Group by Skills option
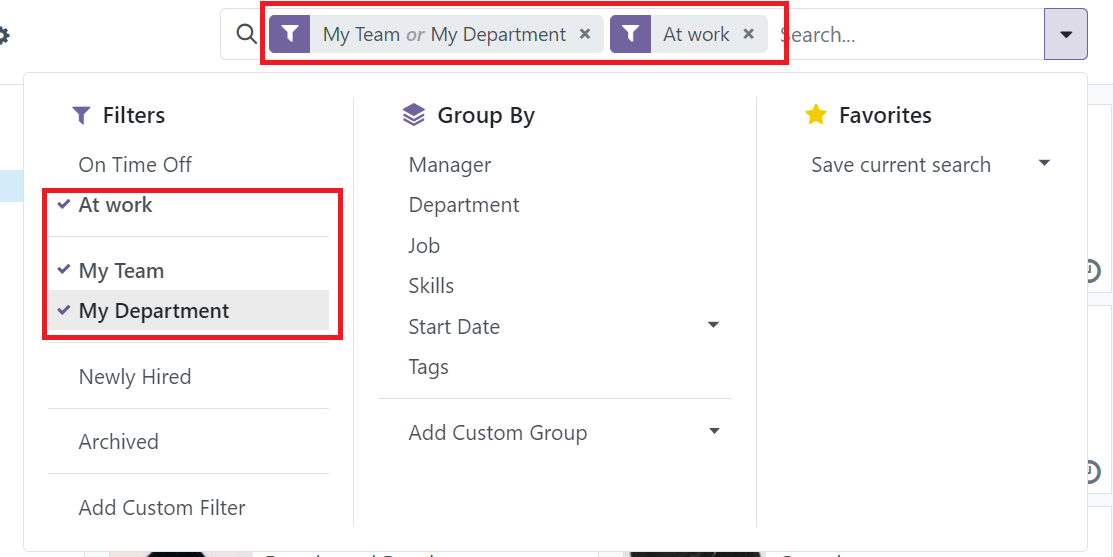This screenshot has height=557, width=1113. point(431,286)
